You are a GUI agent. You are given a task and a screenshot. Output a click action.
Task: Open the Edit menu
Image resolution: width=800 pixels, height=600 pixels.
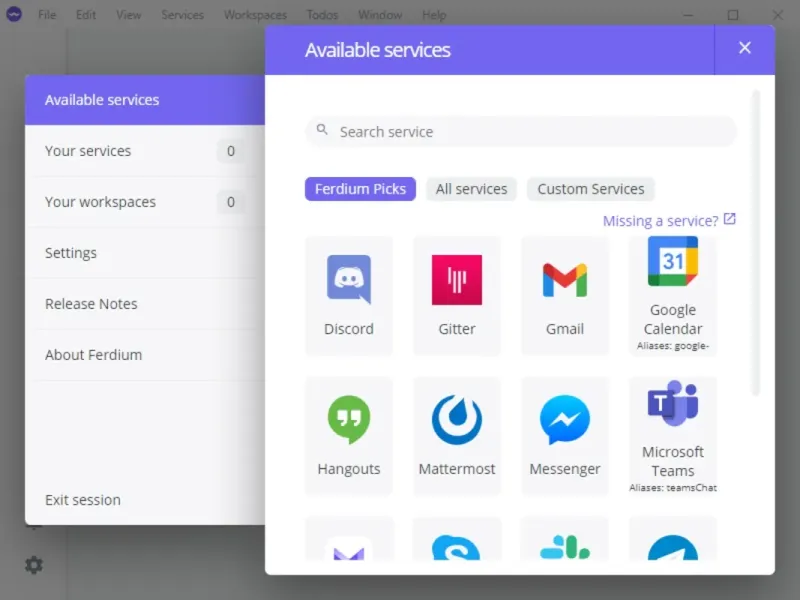[x=86, y=15]
